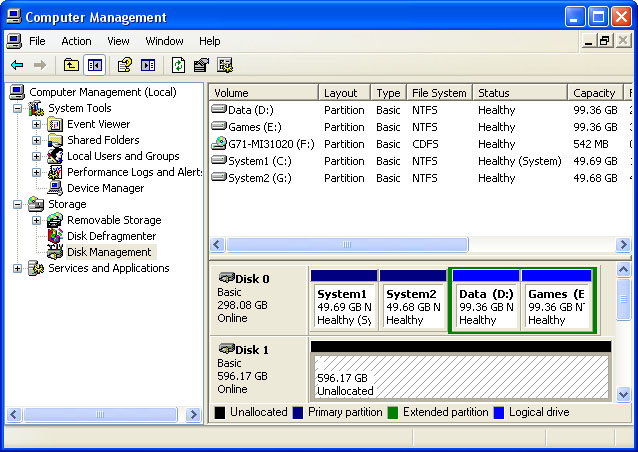Click the Storage icon in tree
The width and height of the screenshot is (638, 452).
36,204
